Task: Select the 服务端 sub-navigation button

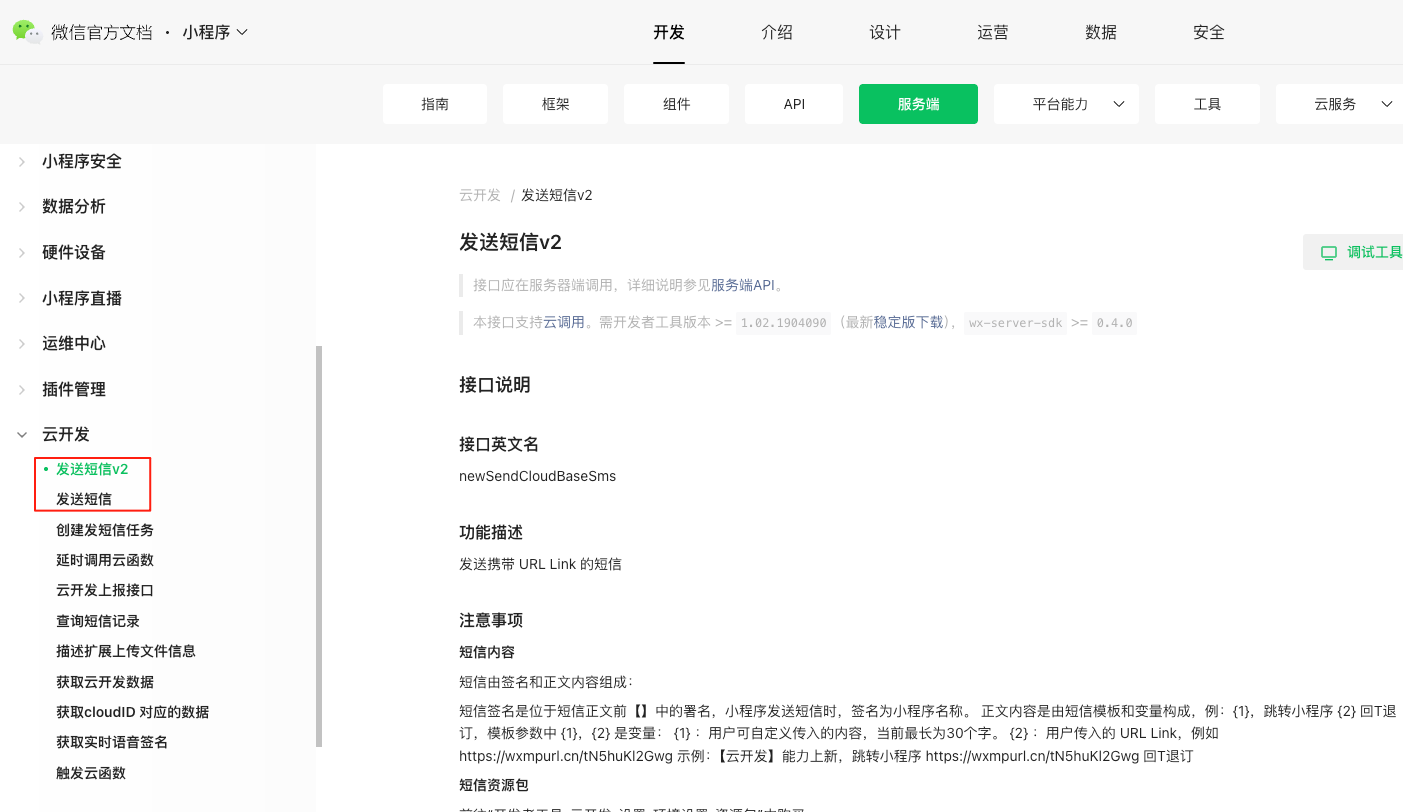Action: [918, 104]
